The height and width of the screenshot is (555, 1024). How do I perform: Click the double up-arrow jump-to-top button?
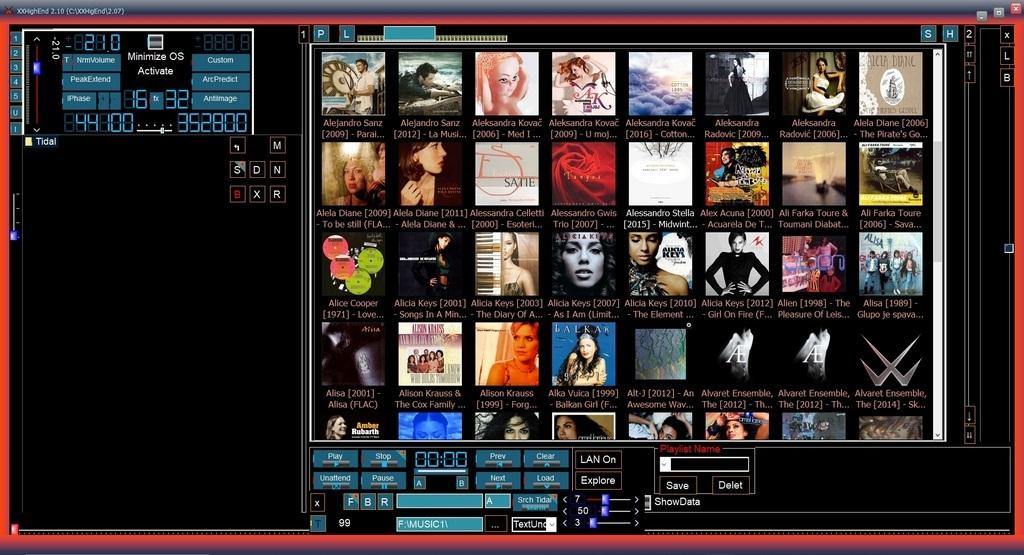[x=970, y=55]
